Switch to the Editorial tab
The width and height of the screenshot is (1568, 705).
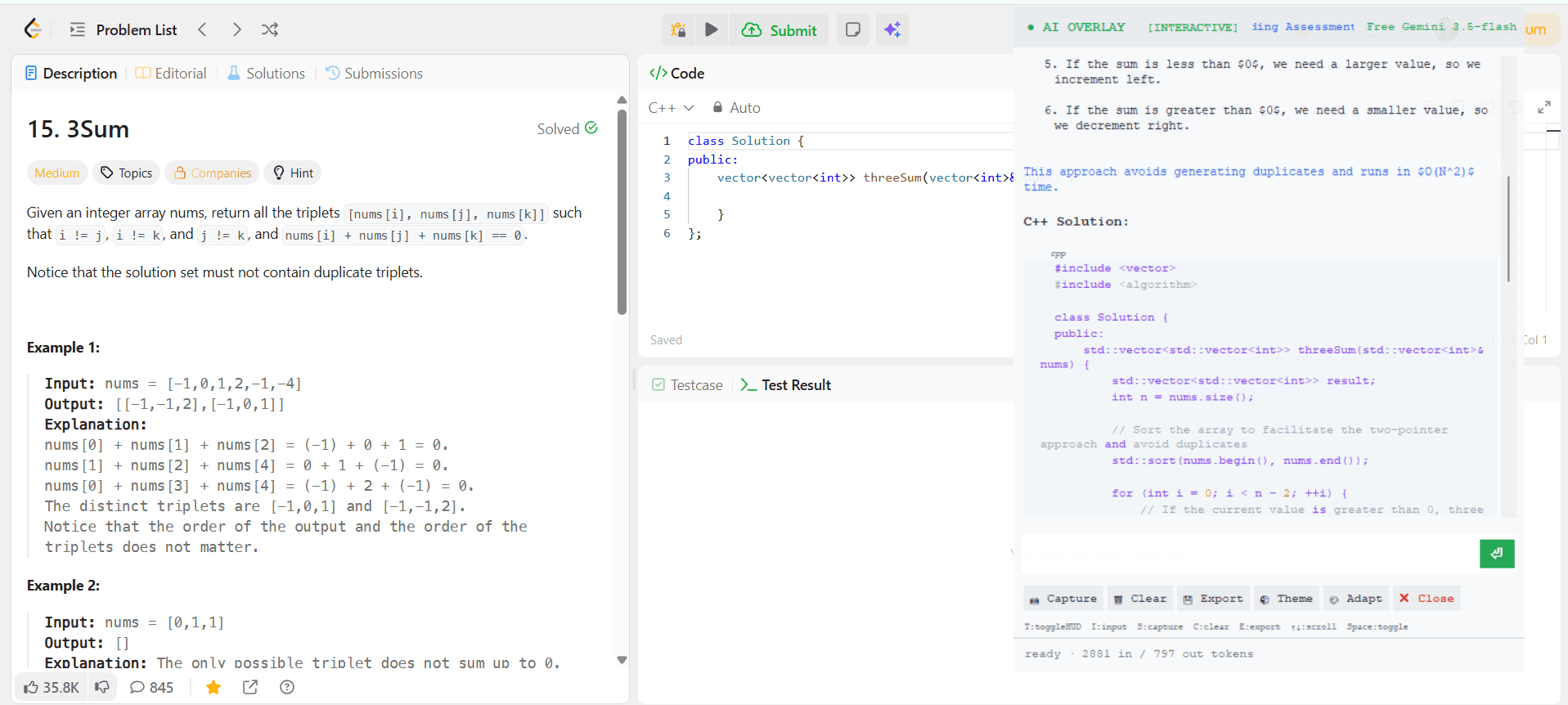tap(171, 73)
